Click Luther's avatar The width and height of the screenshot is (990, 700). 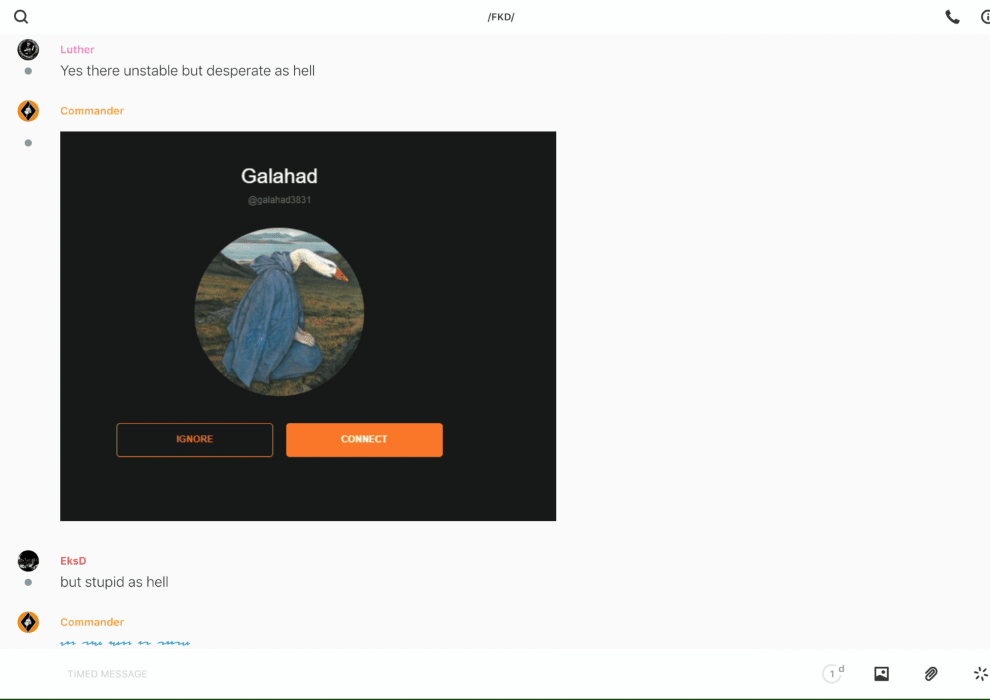pos(28,50)
